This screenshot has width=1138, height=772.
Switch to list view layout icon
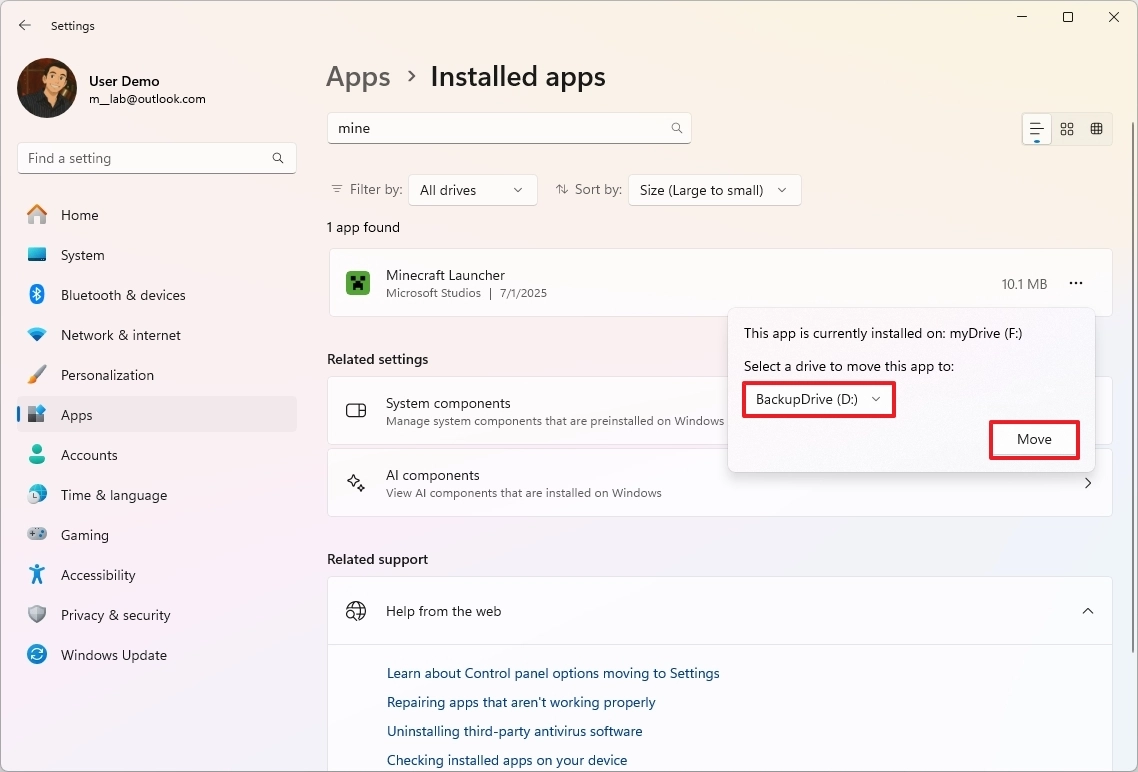click(x=1036, y=130)
